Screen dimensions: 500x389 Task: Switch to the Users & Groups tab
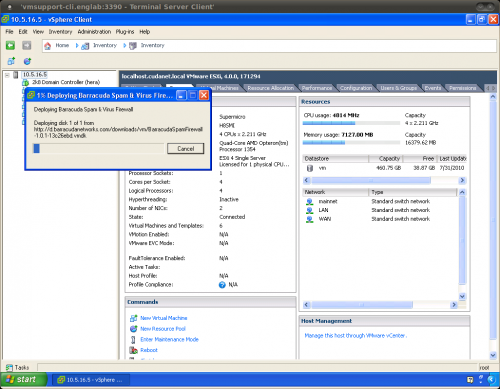(399, 88)
